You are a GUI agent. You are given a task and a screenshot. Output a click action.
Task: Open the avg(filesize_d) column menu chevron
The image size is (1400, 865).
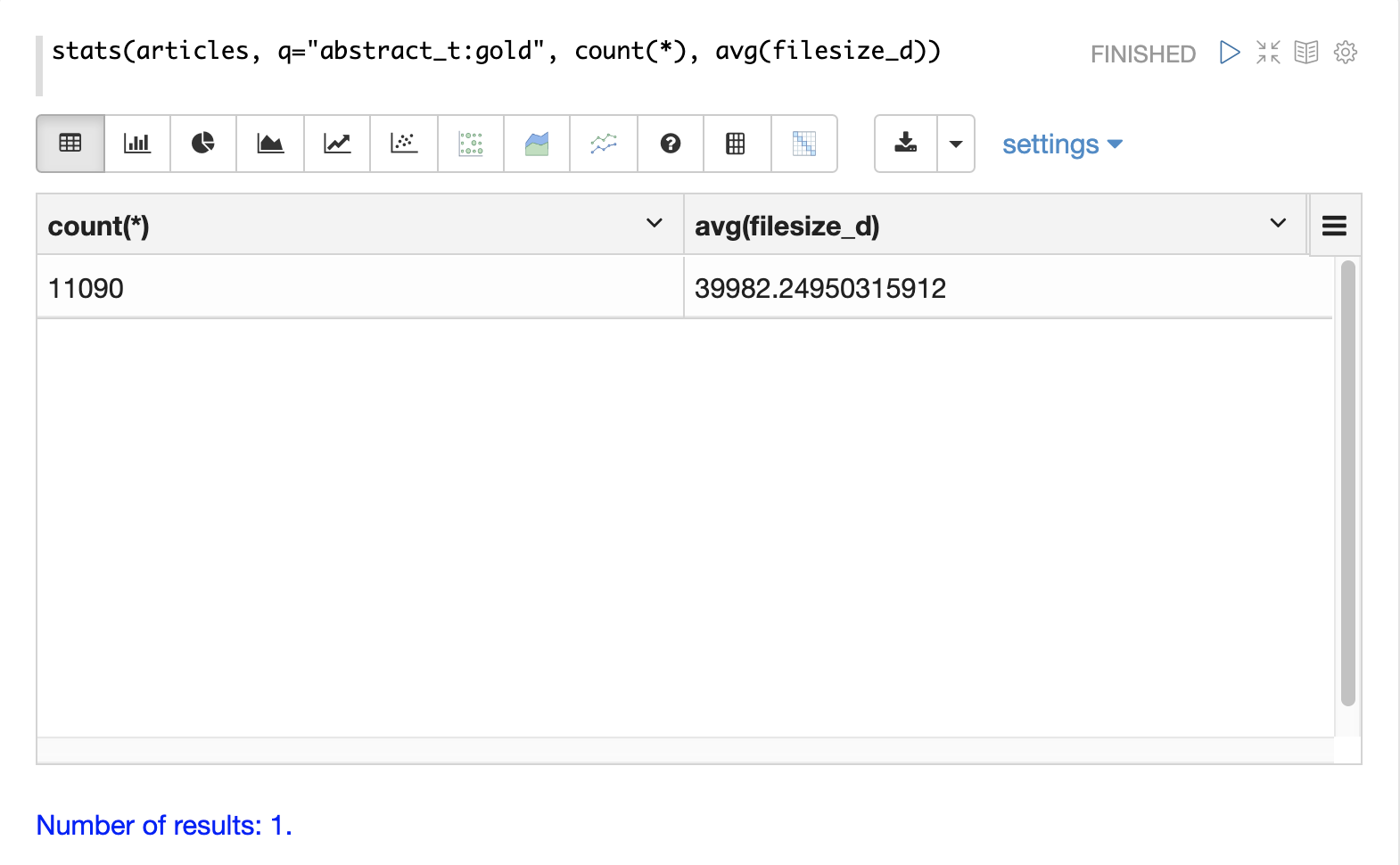[1278, 223]
